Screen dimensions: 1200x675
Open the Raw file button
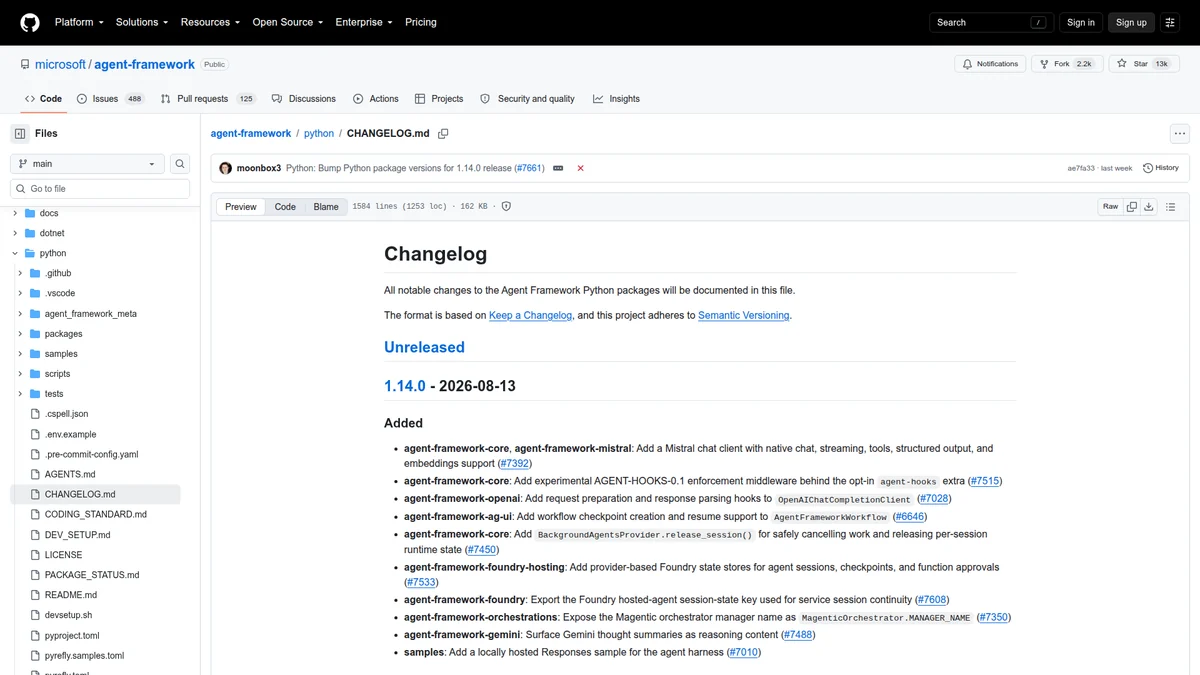(x=1110, y=207)
